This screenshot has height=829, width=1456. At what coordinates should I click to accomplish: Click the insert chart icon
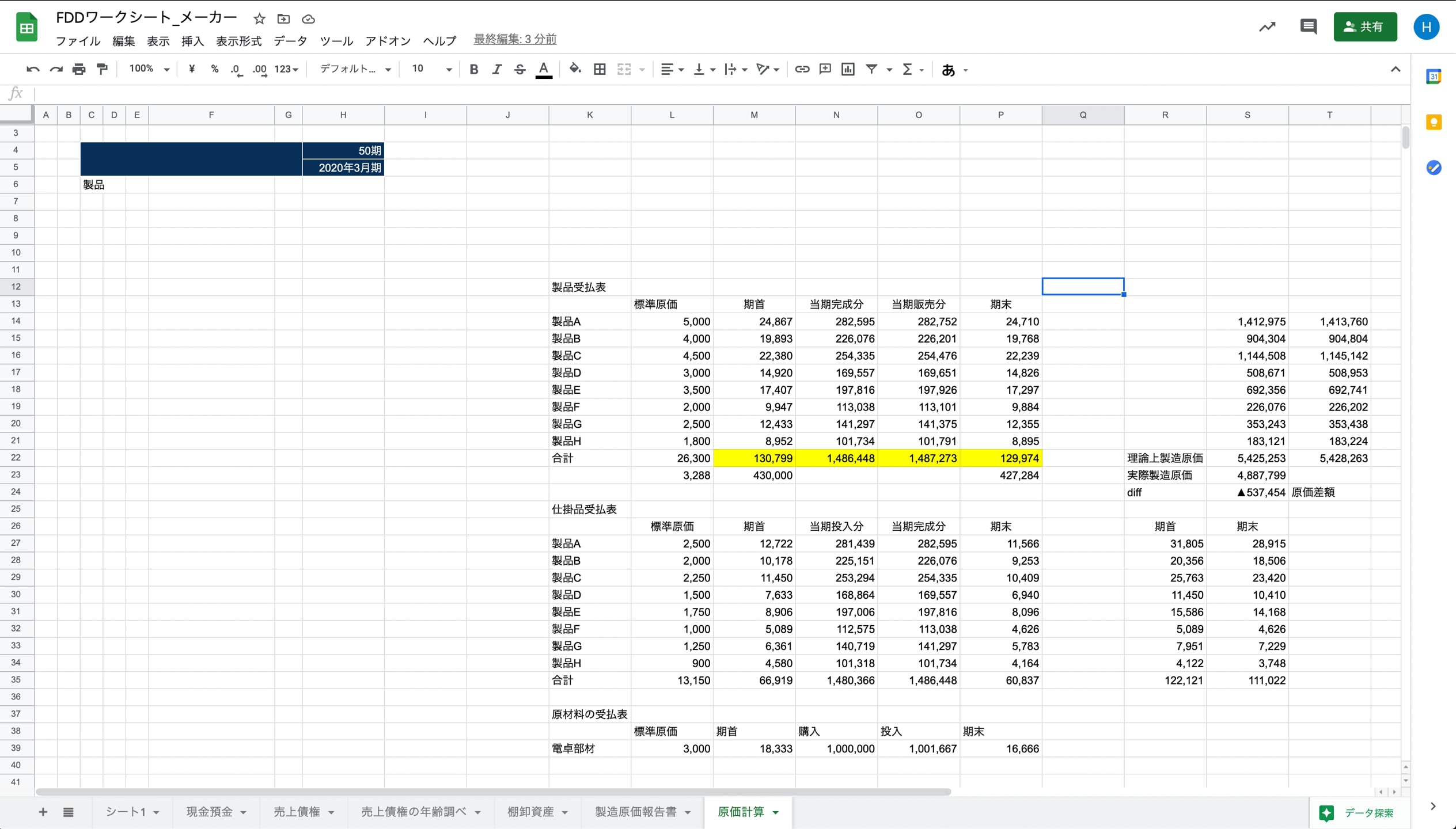[848, 69]
